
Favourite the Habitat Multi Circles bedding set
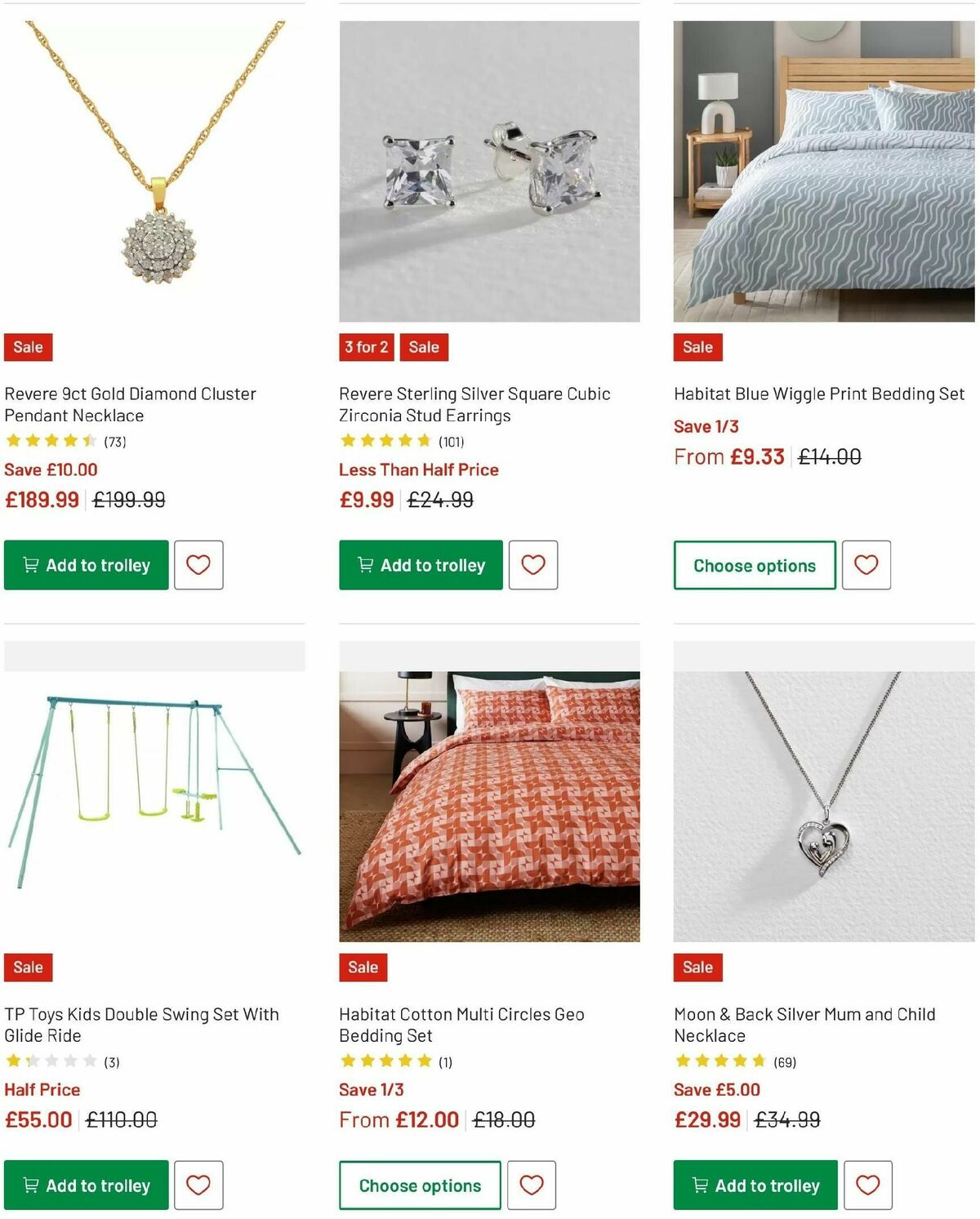(532, 1185)
